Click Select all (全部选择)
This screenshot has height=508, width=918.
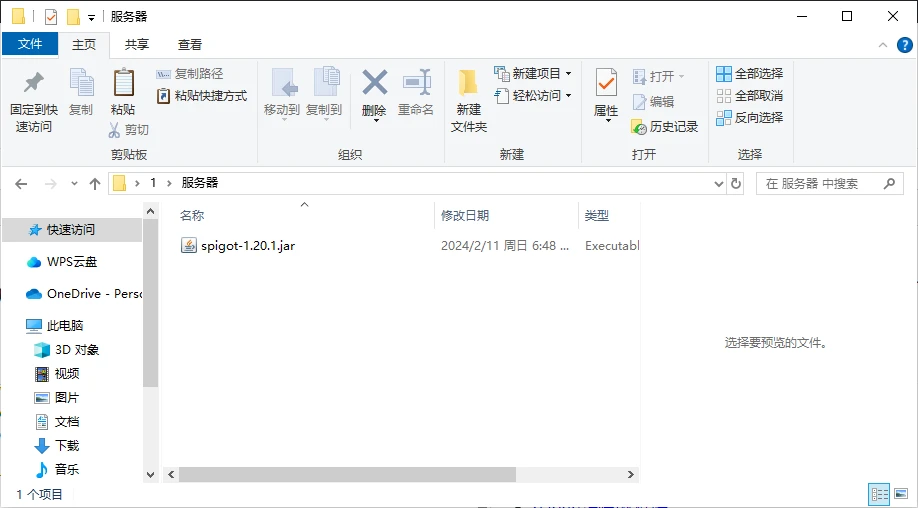(749, 74)
